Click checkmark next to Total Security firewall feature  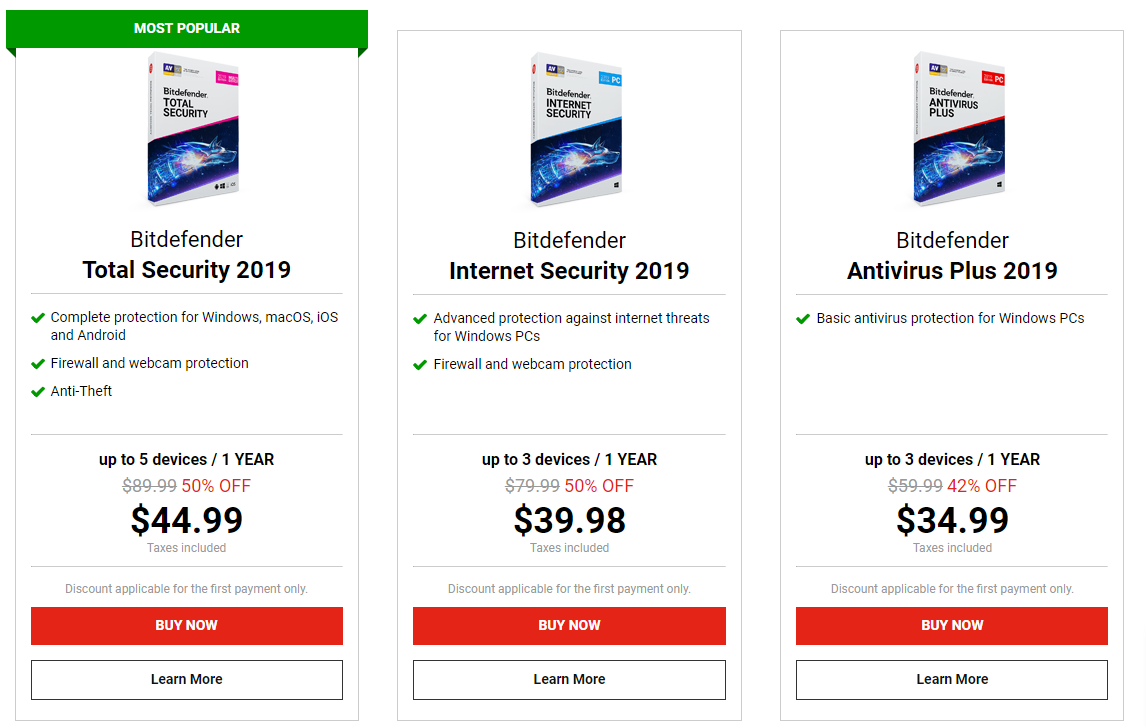click(38, 364)
